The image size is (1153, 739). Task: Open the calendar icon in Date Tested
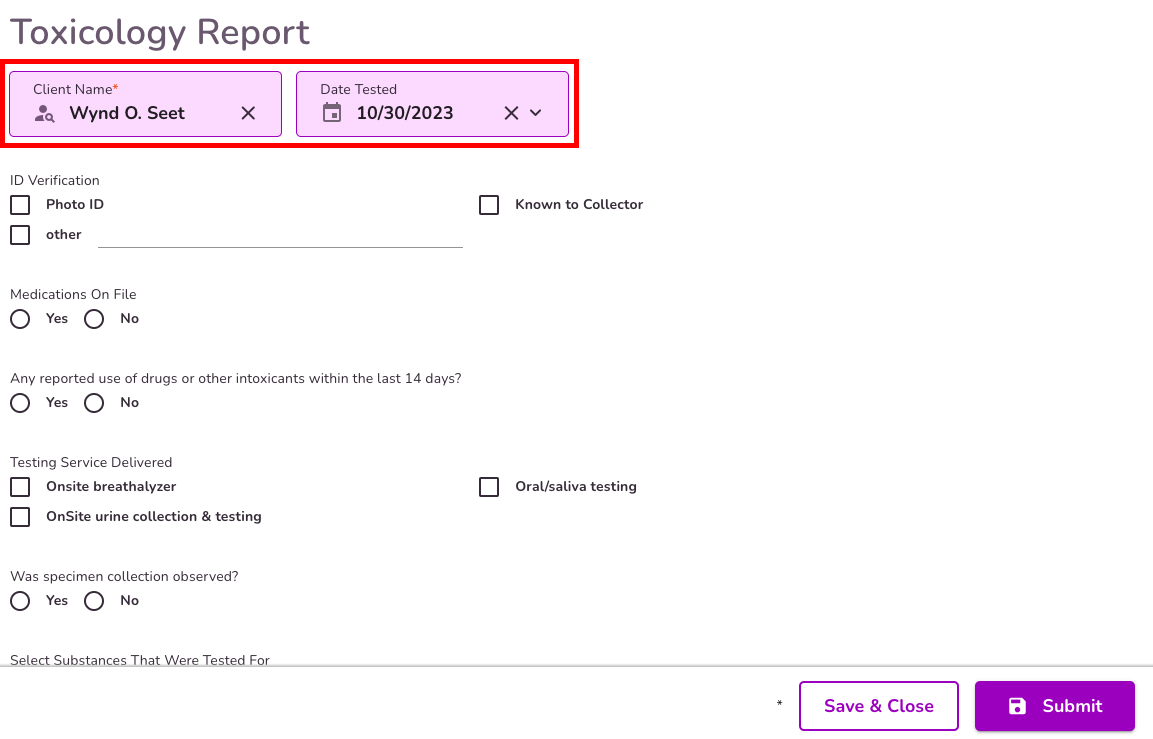[332, 113]
